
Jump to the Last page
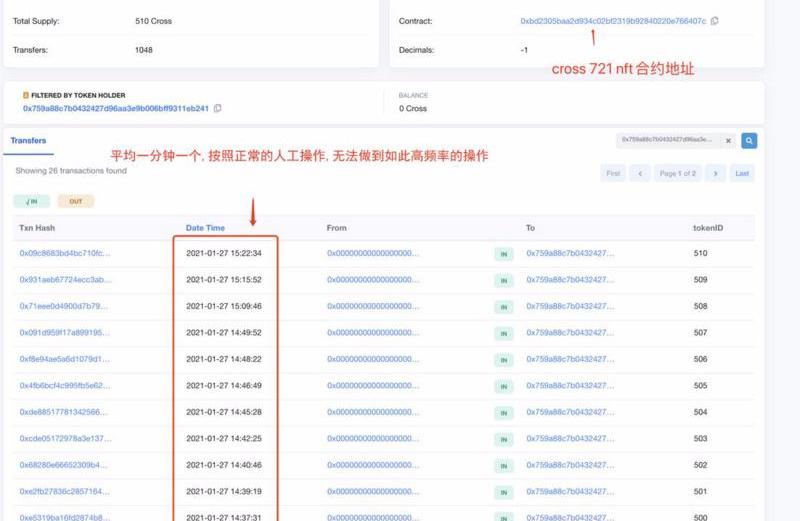pyautogui.click(x=742, y=173)
